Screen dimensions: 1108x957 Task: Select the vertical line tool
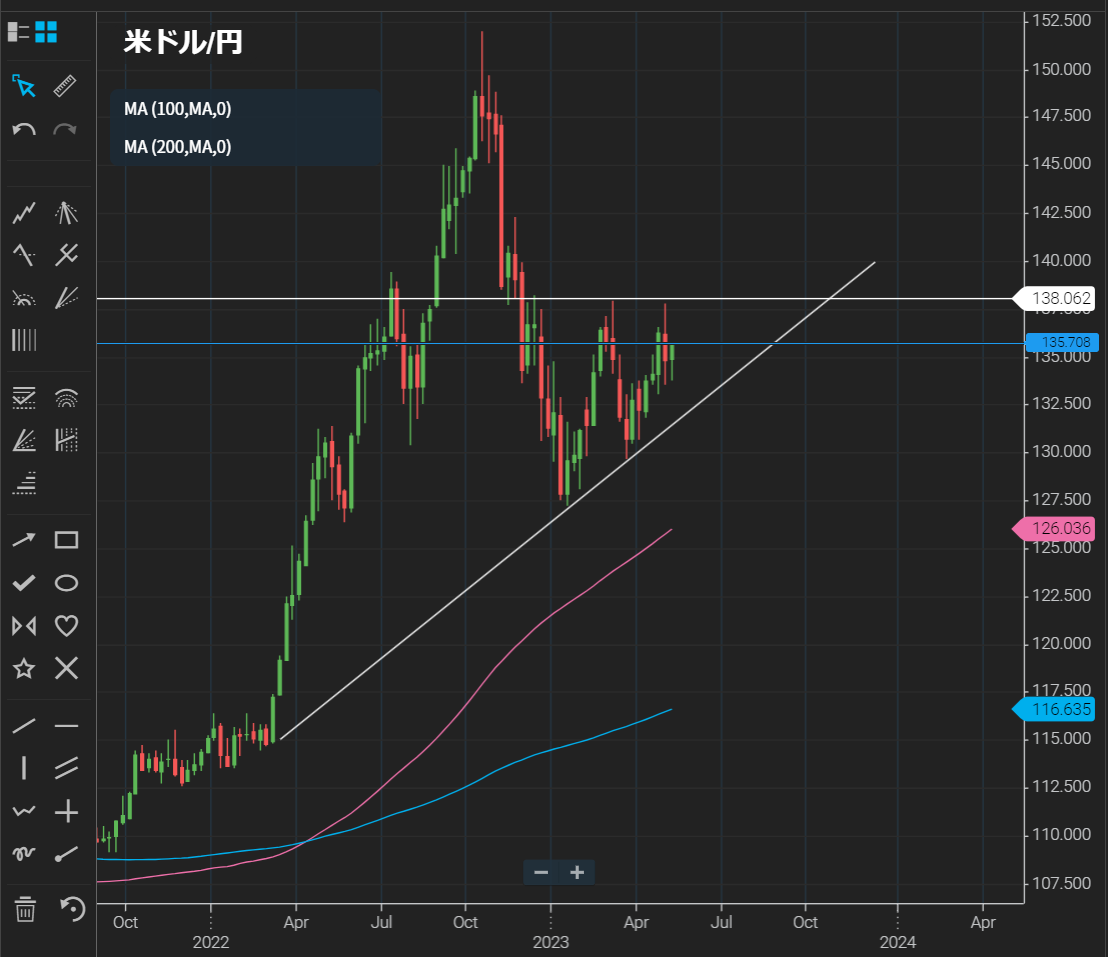pos(24,768)
